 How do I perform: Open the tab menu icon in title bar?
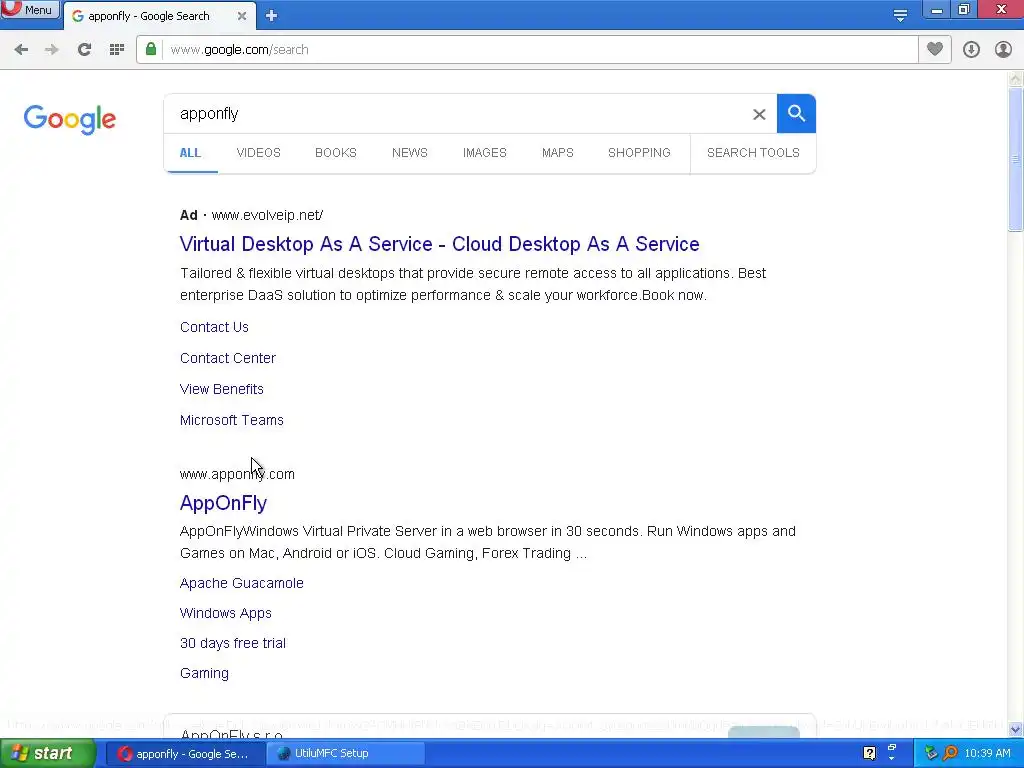point(900,15)
